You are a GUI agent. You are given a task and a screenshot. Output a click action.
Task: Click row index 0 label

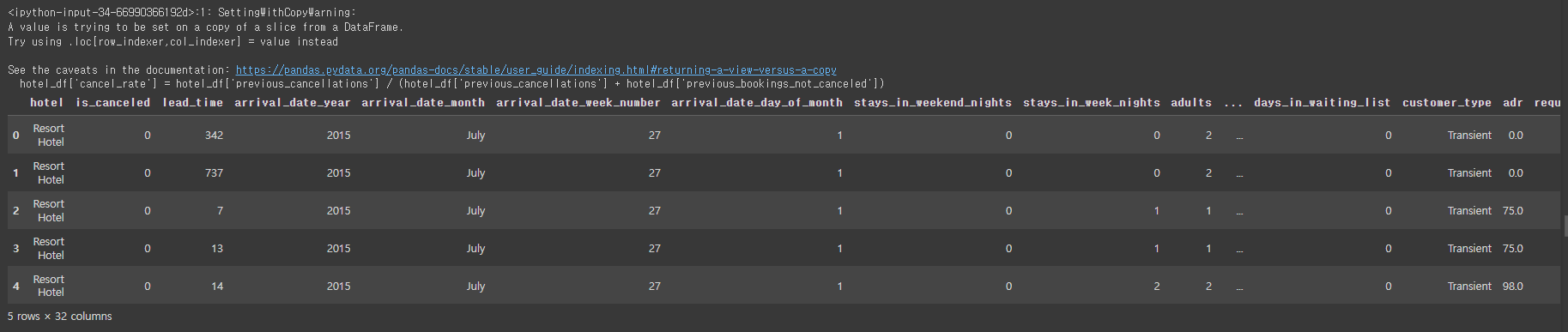click(15, 135)
